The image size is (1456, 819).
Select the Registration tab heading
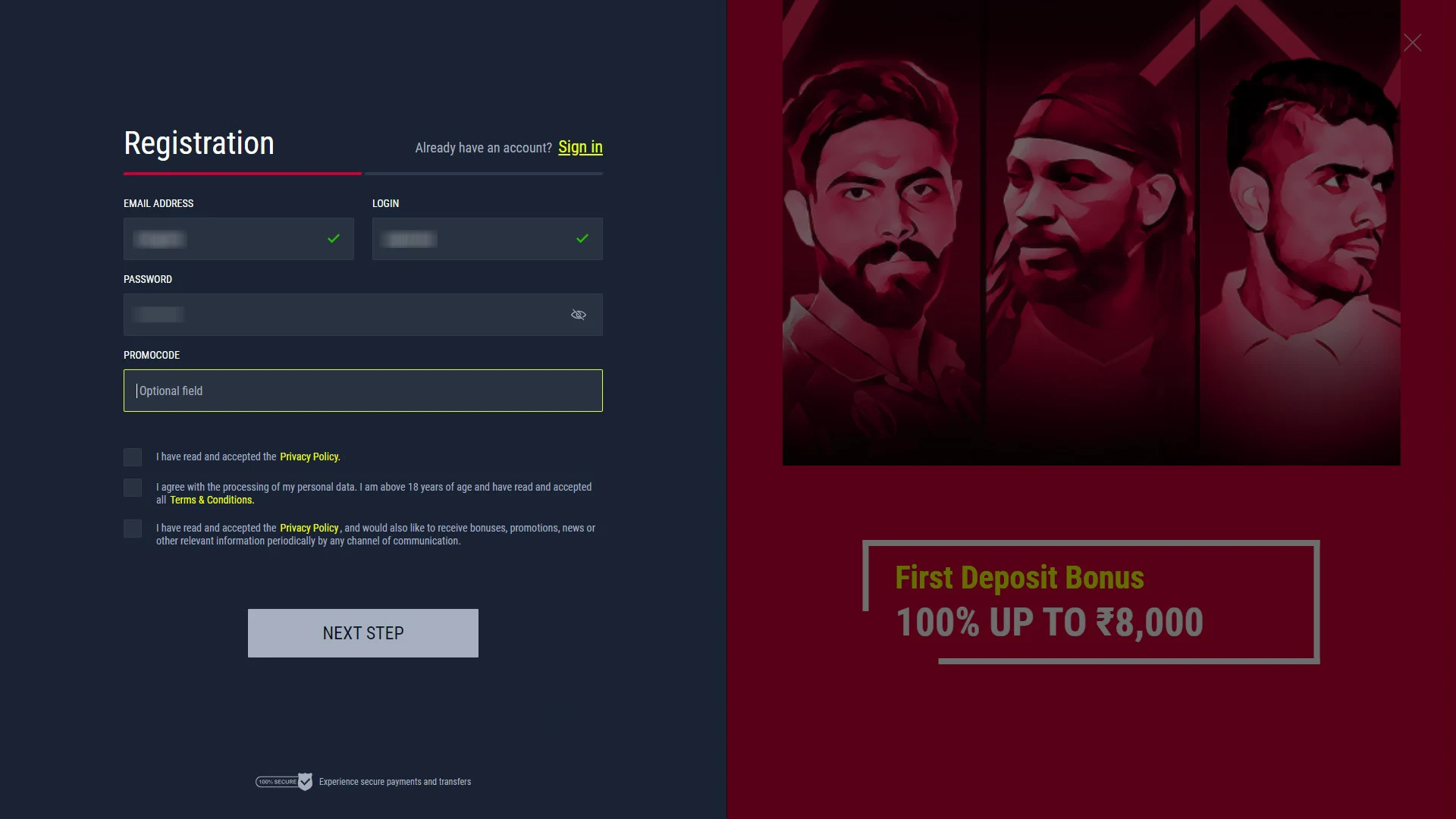[x=198, y=142]
